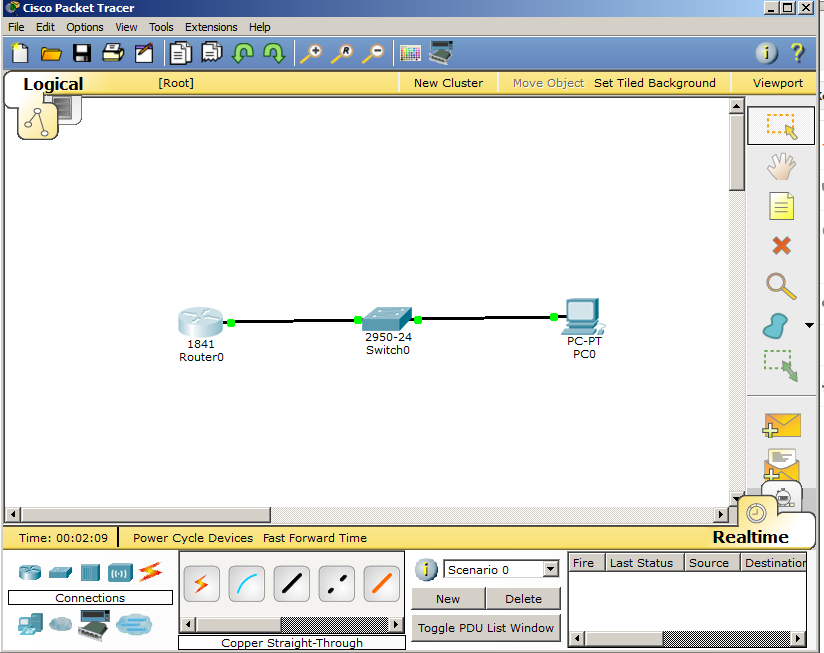This screenshot has height=653, width=824.
Task: Click the Undo arrow in the toolbar
Action: point(243,52)
